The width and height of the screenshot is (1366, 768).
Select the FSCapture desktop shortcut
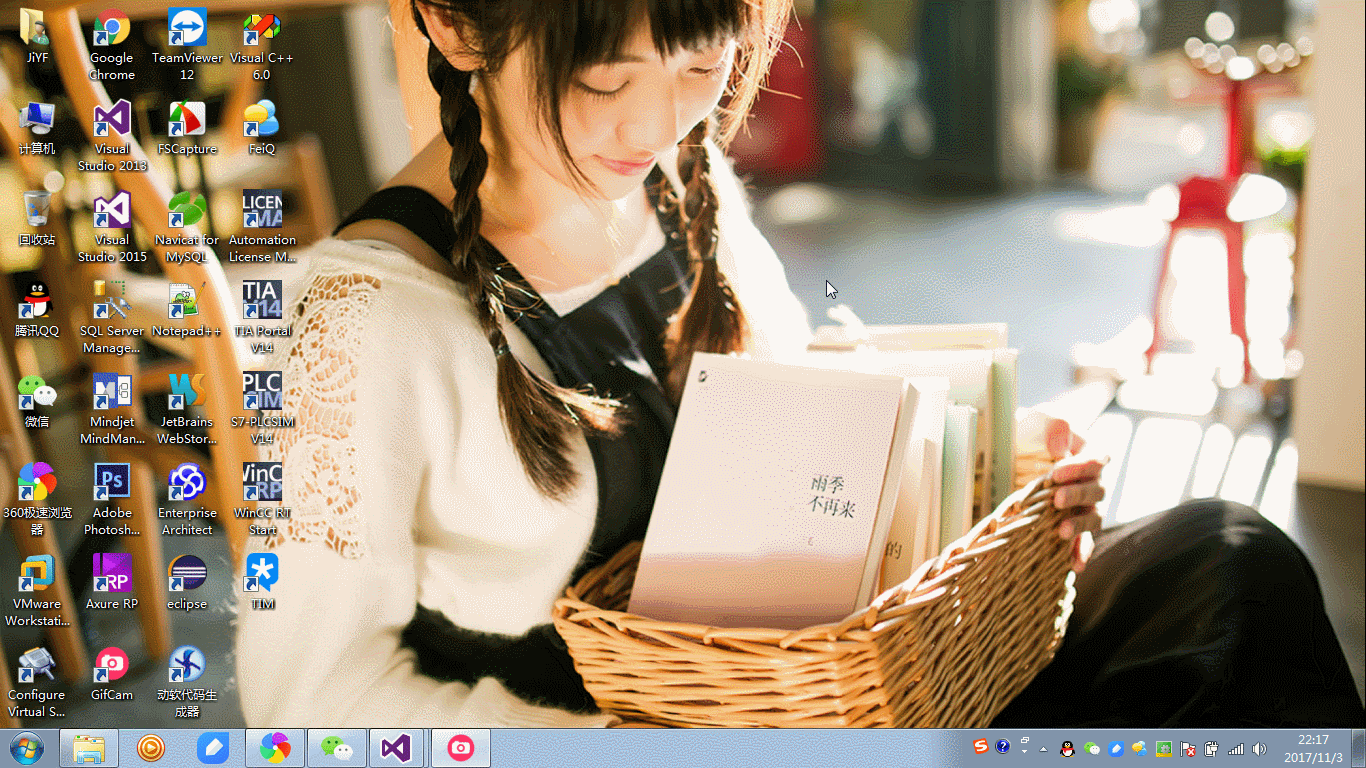click(x=187, y=127)
